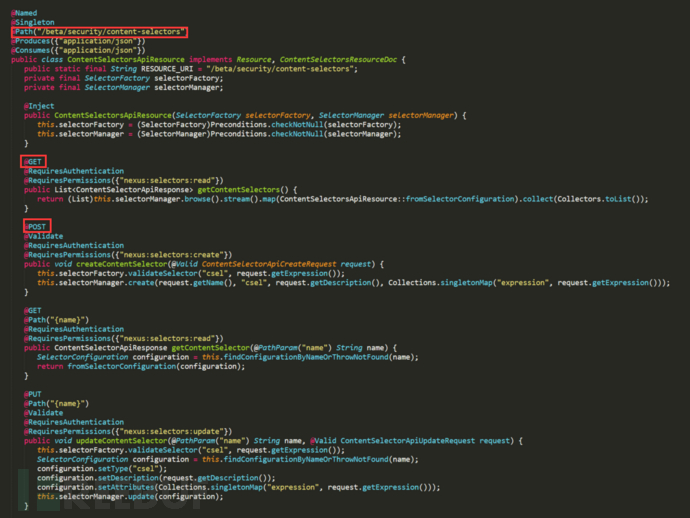Image resolution: width=690 pixels, height=518 pixels.
Task: Select ContentSelectorApiCreateRequest parameter type
Action: [268, 264]
